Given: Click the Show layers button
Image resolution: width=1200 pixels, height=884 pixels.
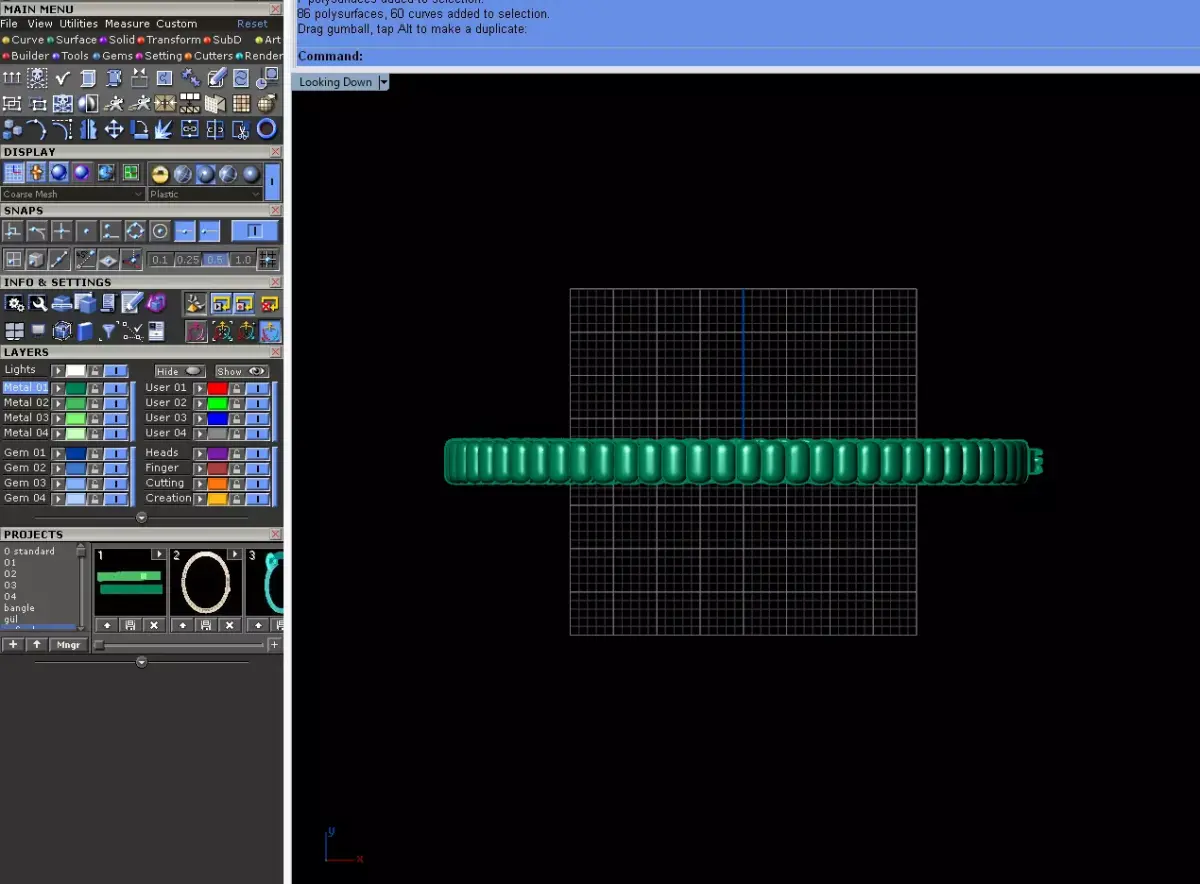Looking at the screenshot, I should point(242,371).
